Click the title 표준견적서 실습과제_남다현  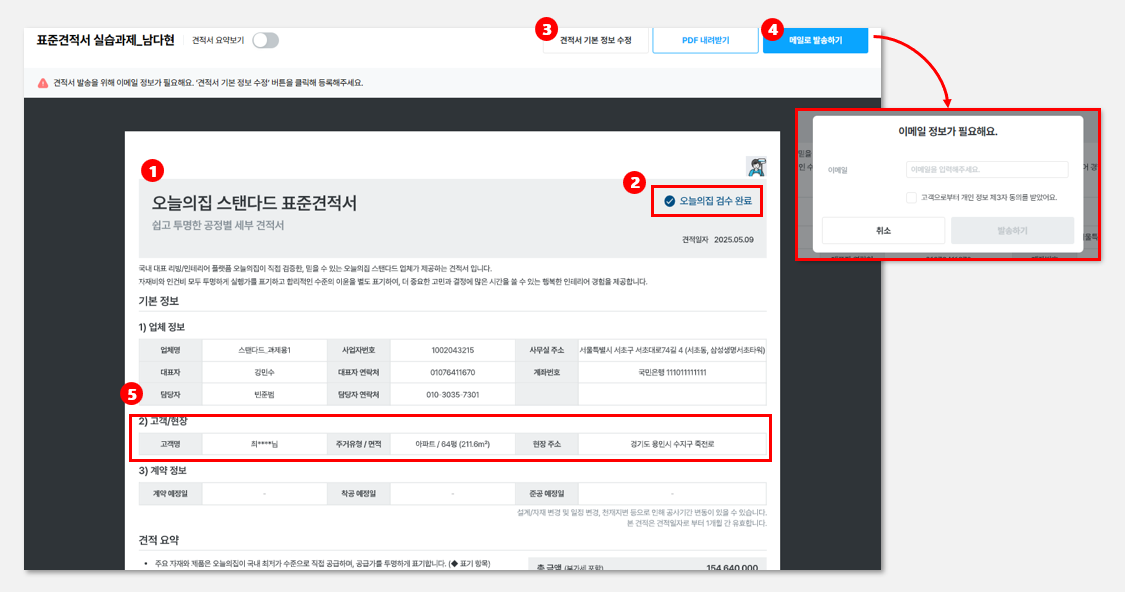[x=105, y=40]
